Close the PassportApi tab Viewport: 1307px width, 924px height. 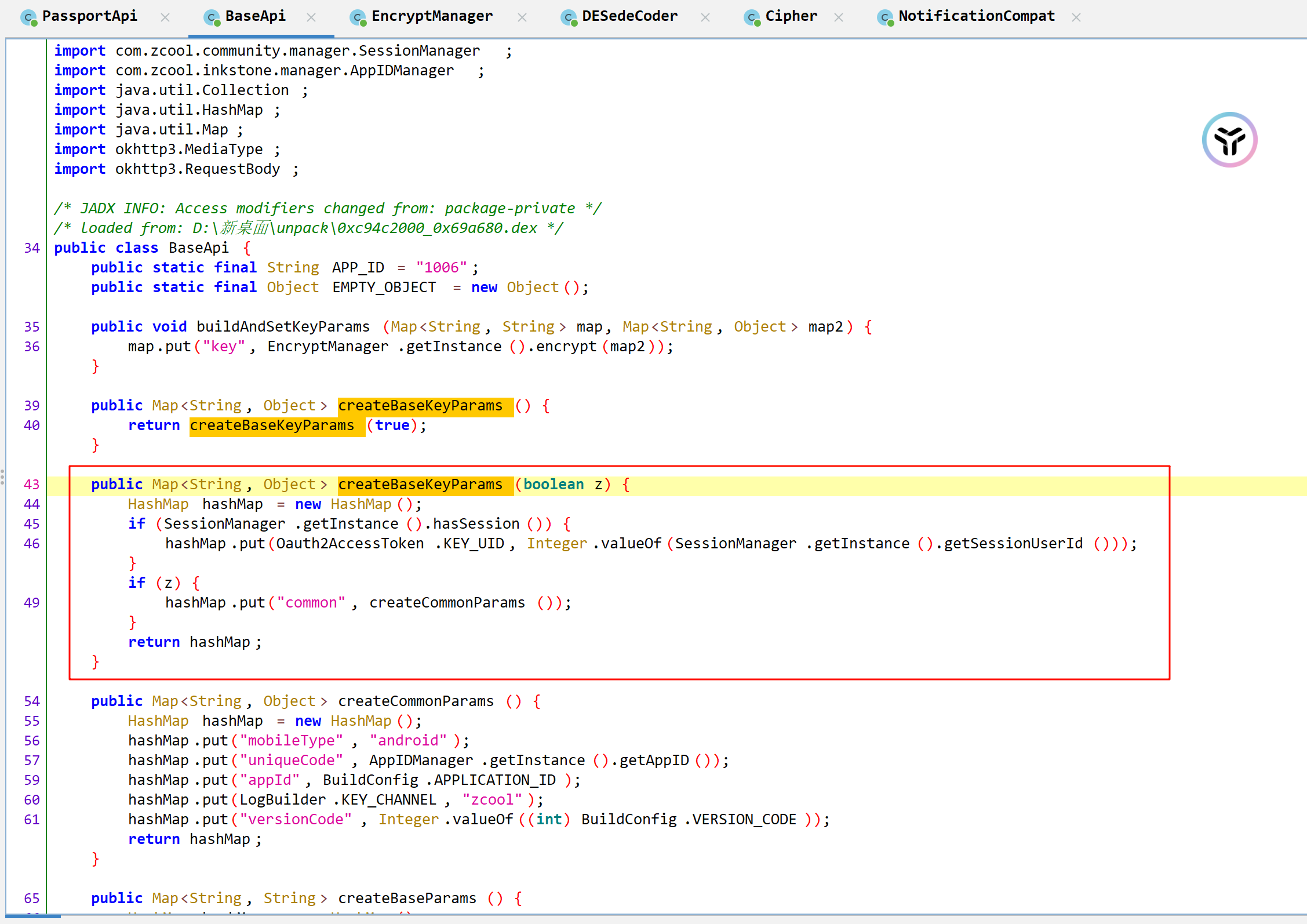[165, 17]
